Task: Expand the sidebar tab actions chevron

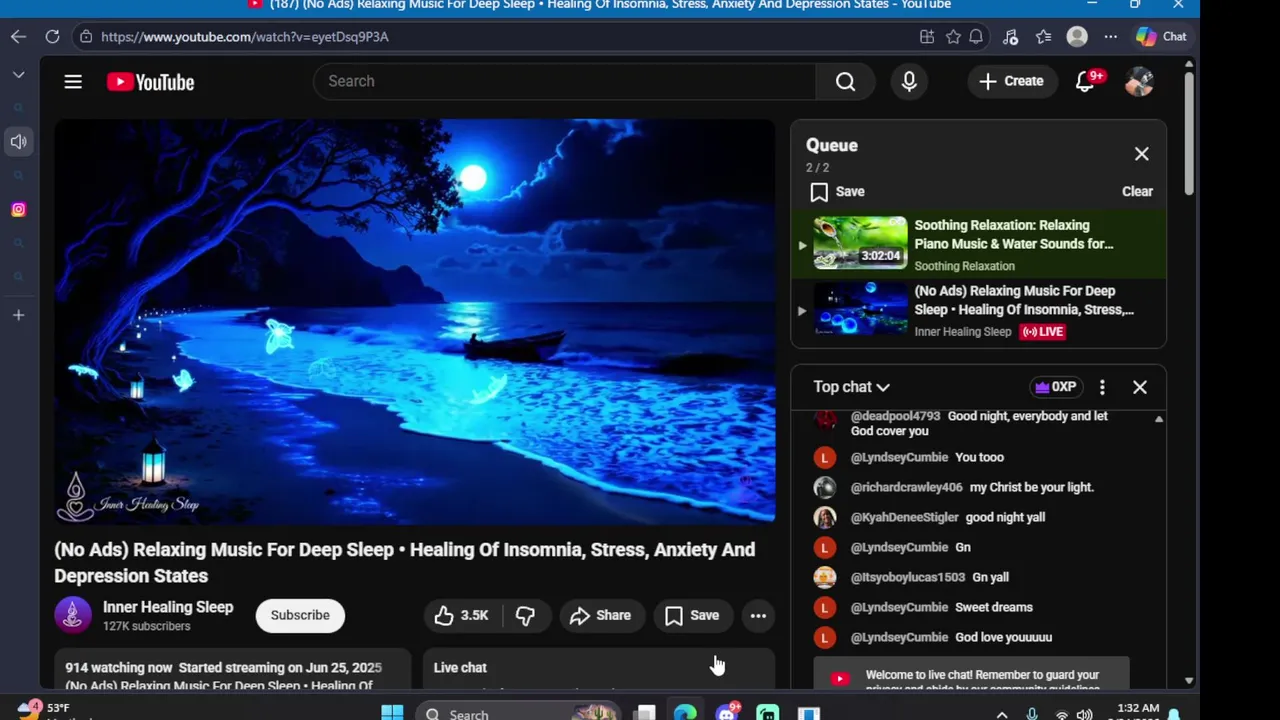Action: 18,75
